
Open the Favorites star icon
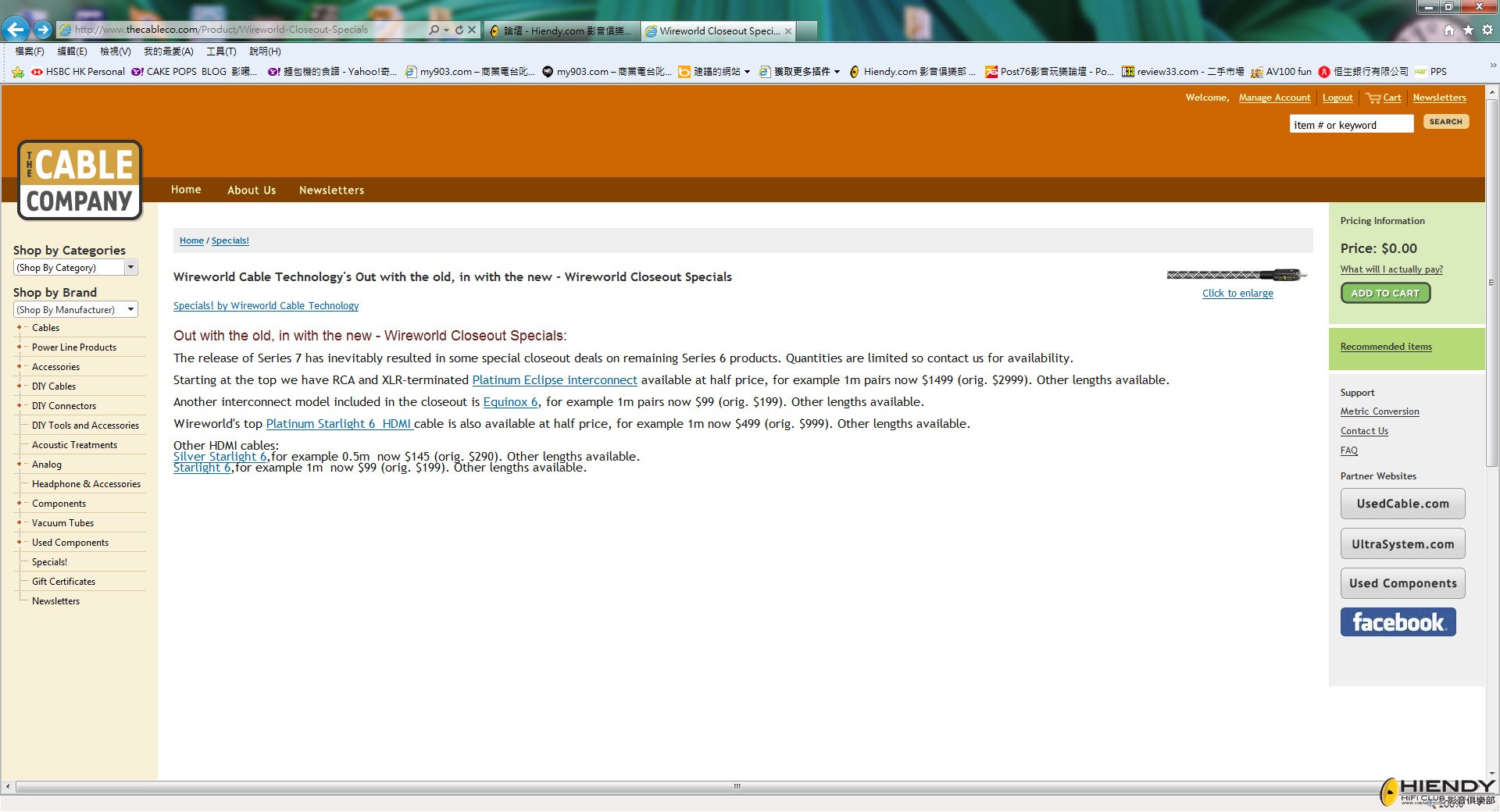point(1468,30)
